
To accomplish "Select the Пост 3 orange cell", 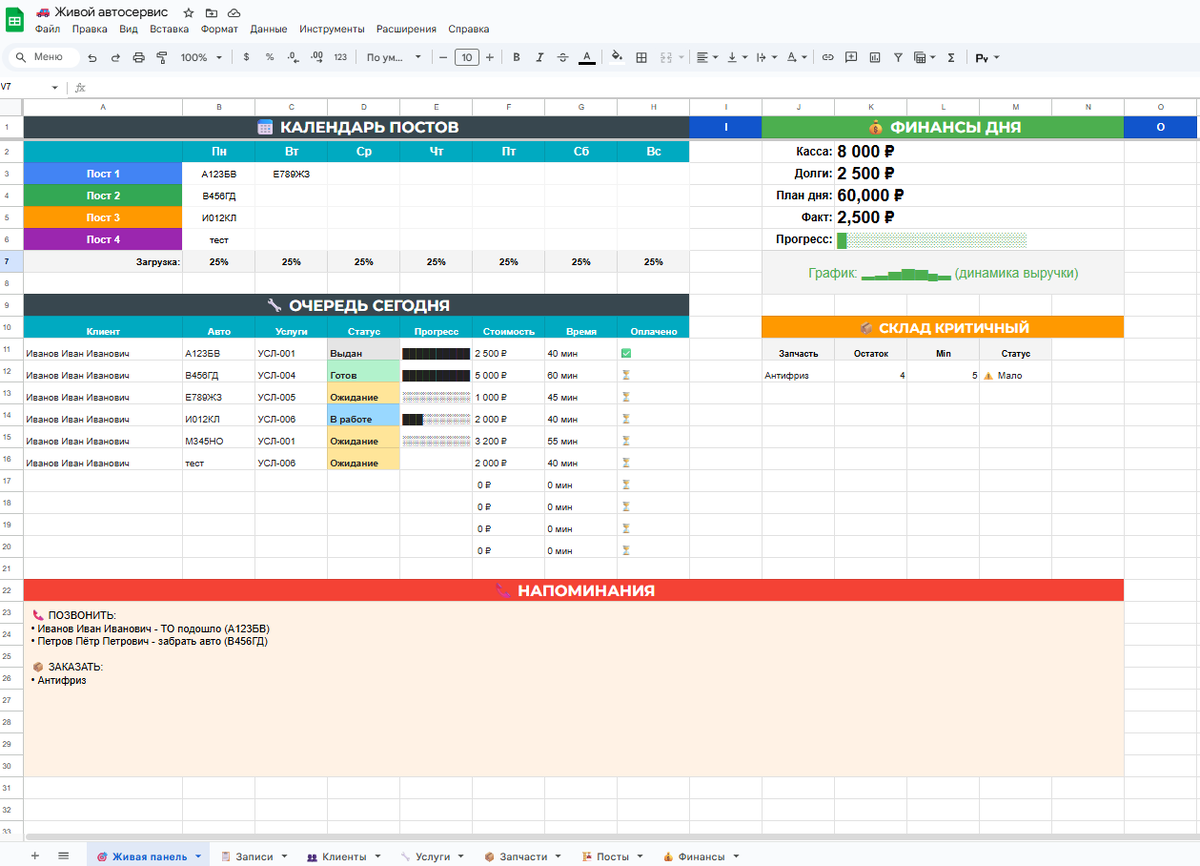I will [103, 217].
